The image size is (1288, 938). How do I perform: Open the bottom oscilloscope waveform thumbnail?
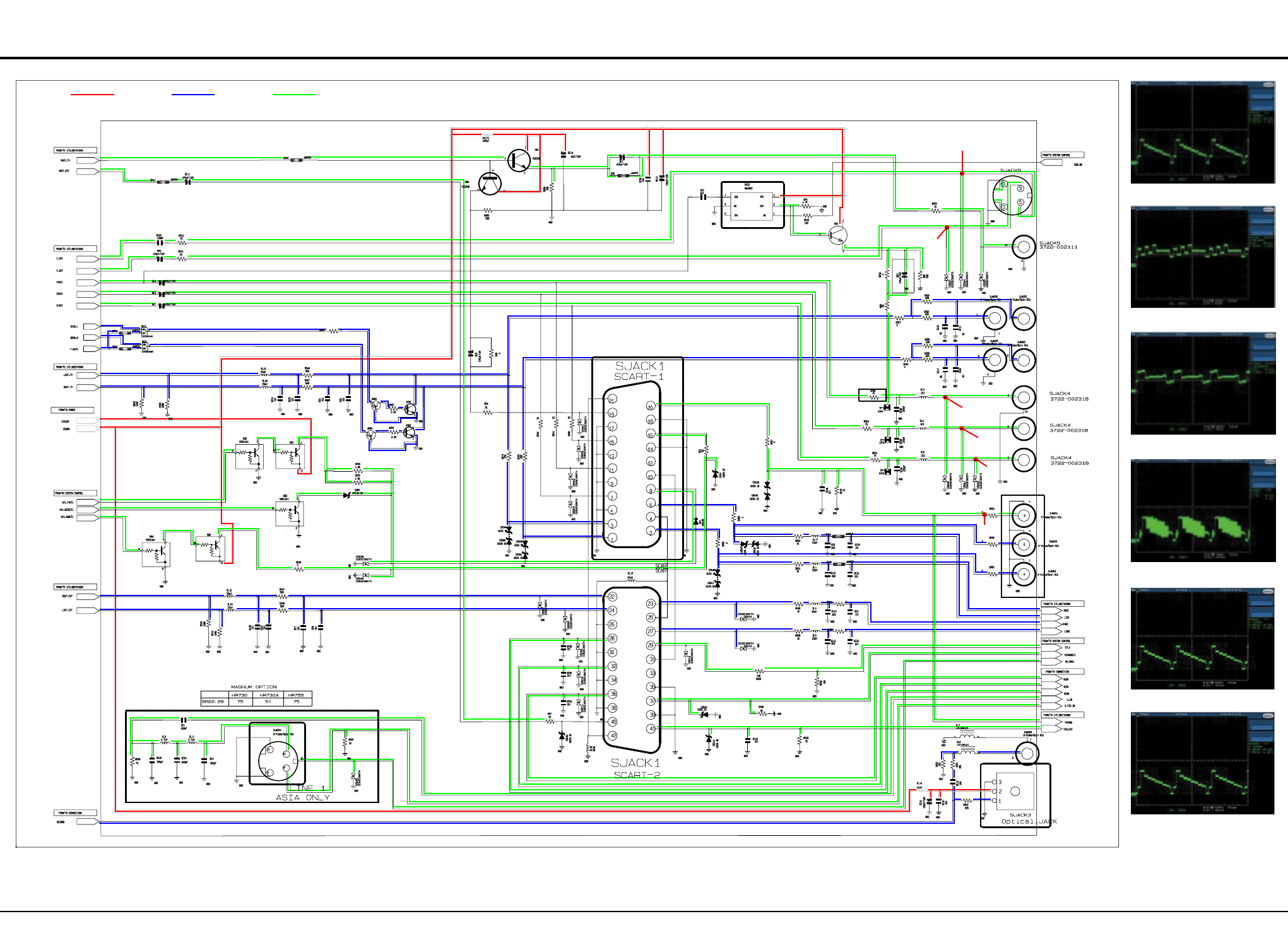(1202, 763)
